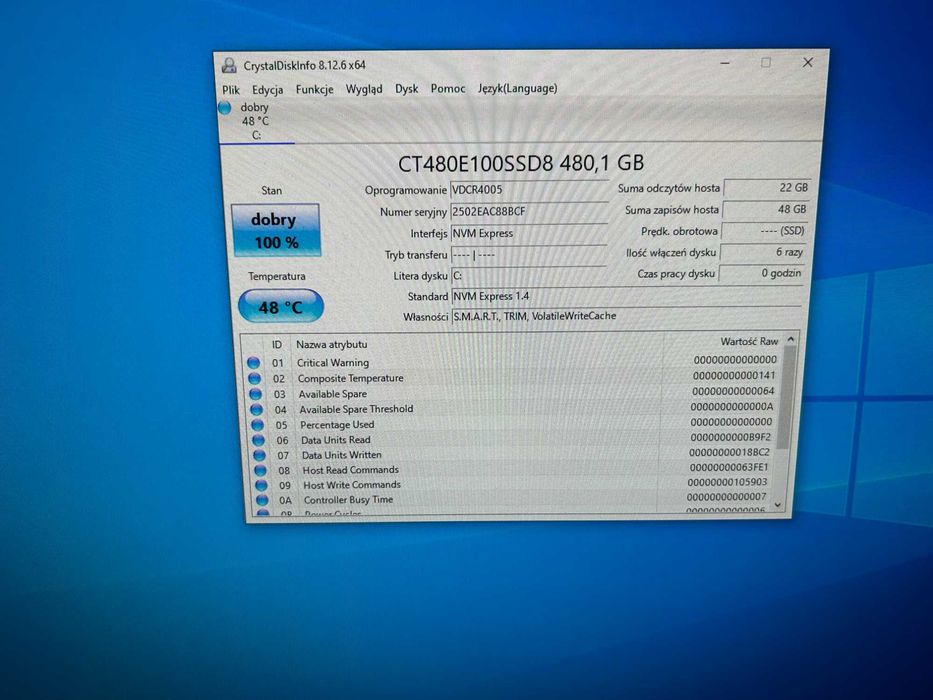This screenshot has height=700, width=933.
Task: Select the Critical Warning attribute row
Action: tap(512, 361)
